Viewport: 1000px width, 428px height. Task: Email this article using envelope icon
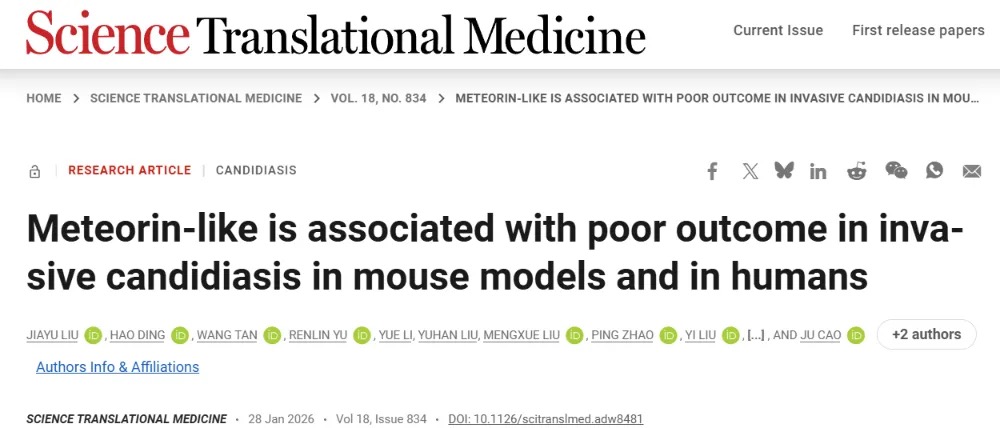click(x=971, y=171)
